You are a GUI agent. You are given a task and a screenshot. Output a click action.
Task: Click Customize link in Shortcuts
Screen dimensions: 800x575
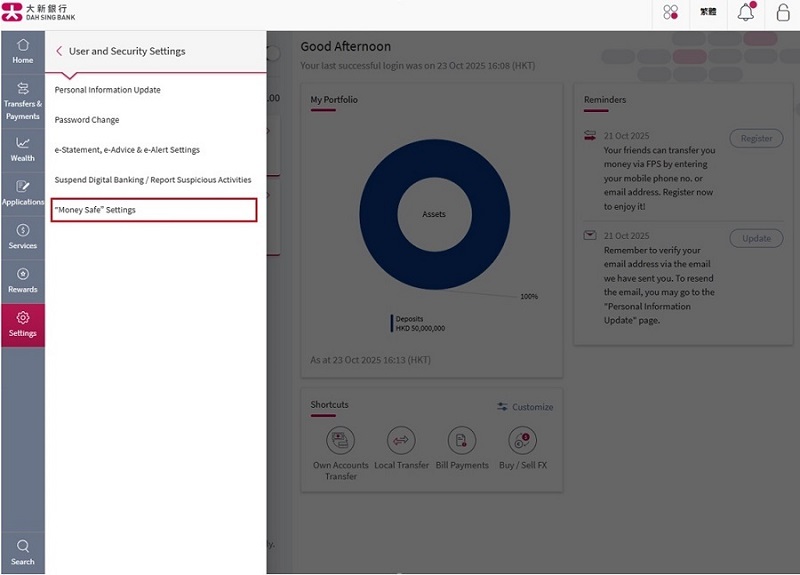pyautogui.click(x=525, y=407)
